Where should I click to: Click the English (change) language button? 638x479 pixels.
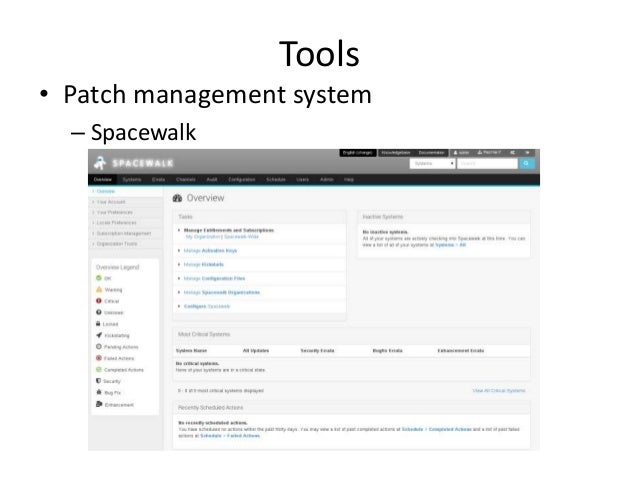coord(357,153)
